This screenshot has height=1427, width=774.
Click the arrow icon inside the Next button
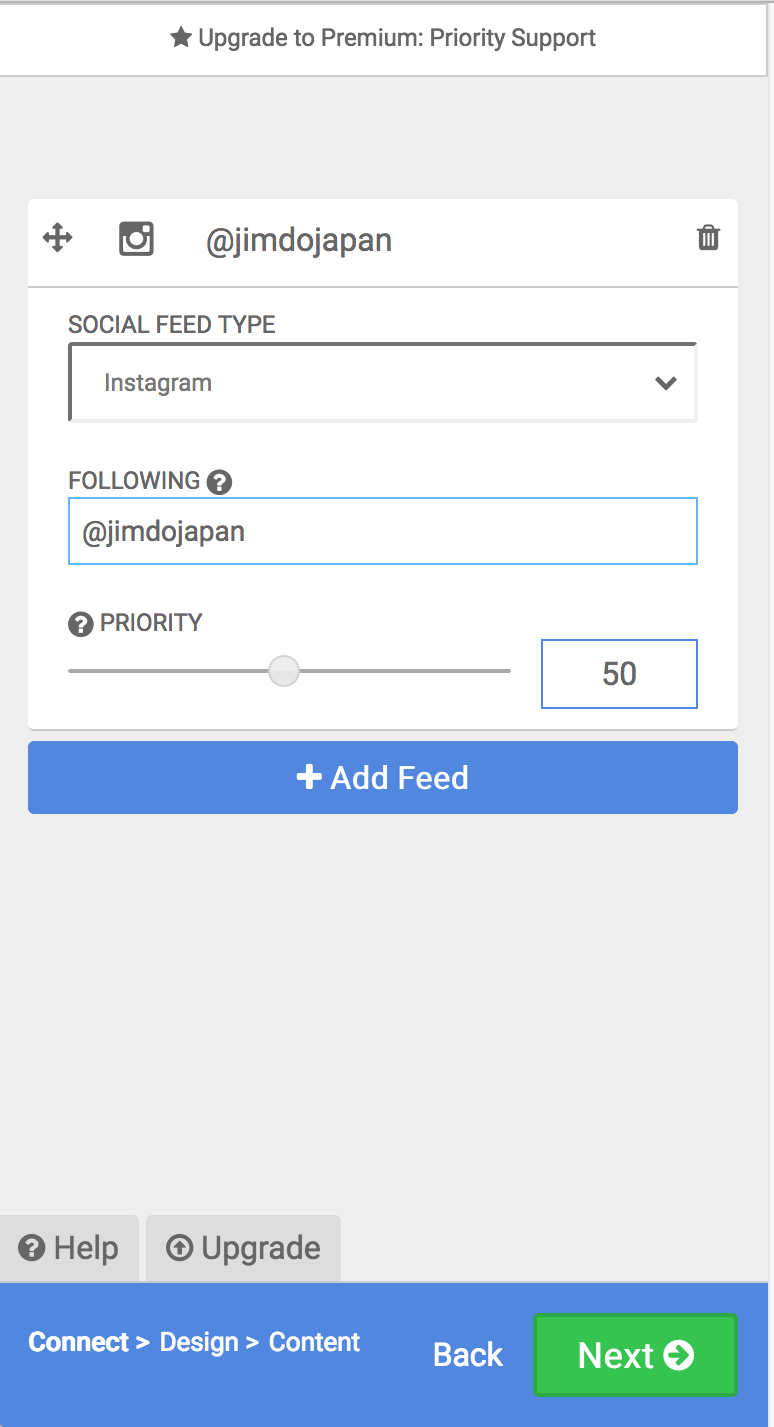(679, 1355)
